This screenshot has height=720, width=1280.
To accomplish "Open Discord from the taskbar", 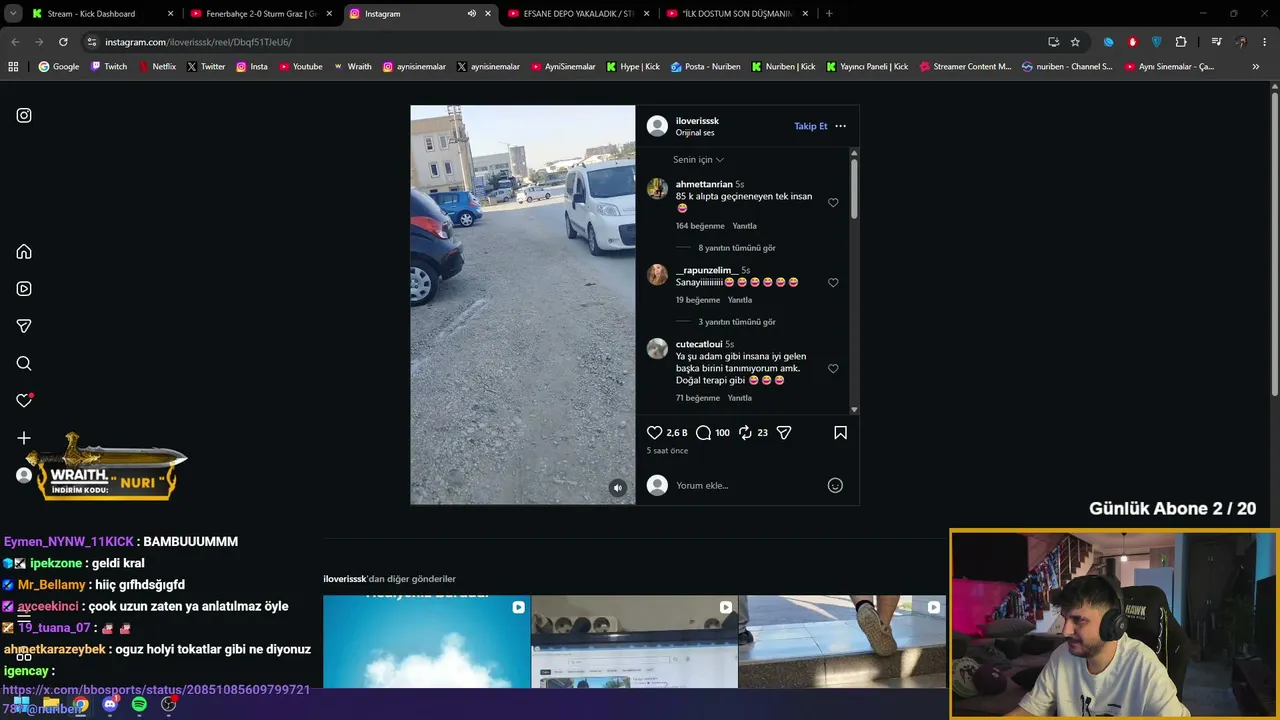I will (x=110, y=704).
